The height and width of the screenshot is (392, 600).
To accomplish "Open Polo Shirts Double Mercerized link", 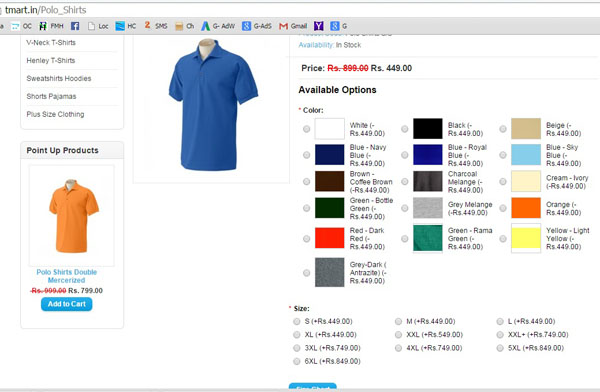I will [x=67, y=276].
